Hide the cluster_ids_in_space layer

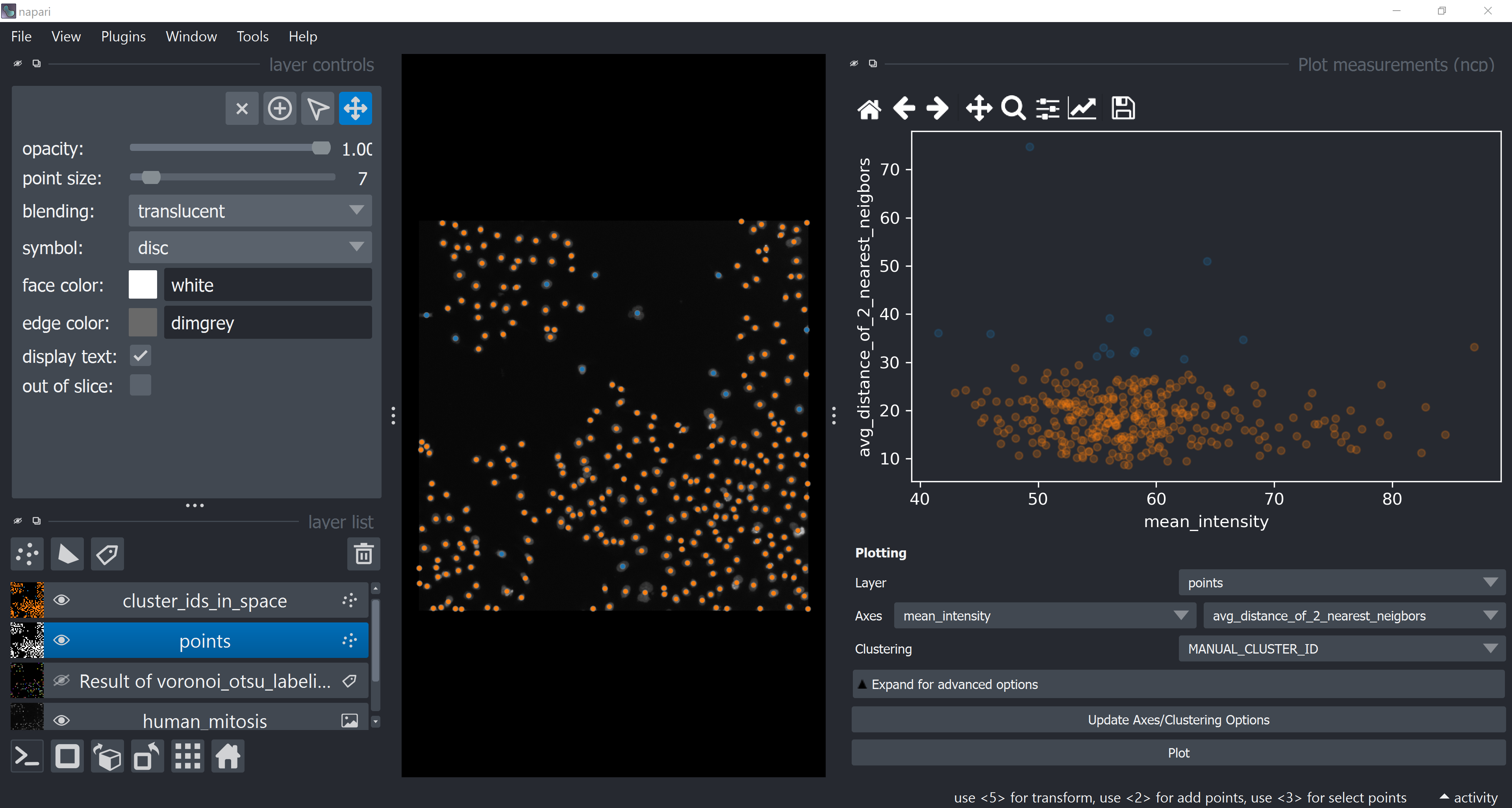click(x=62, y=600)
